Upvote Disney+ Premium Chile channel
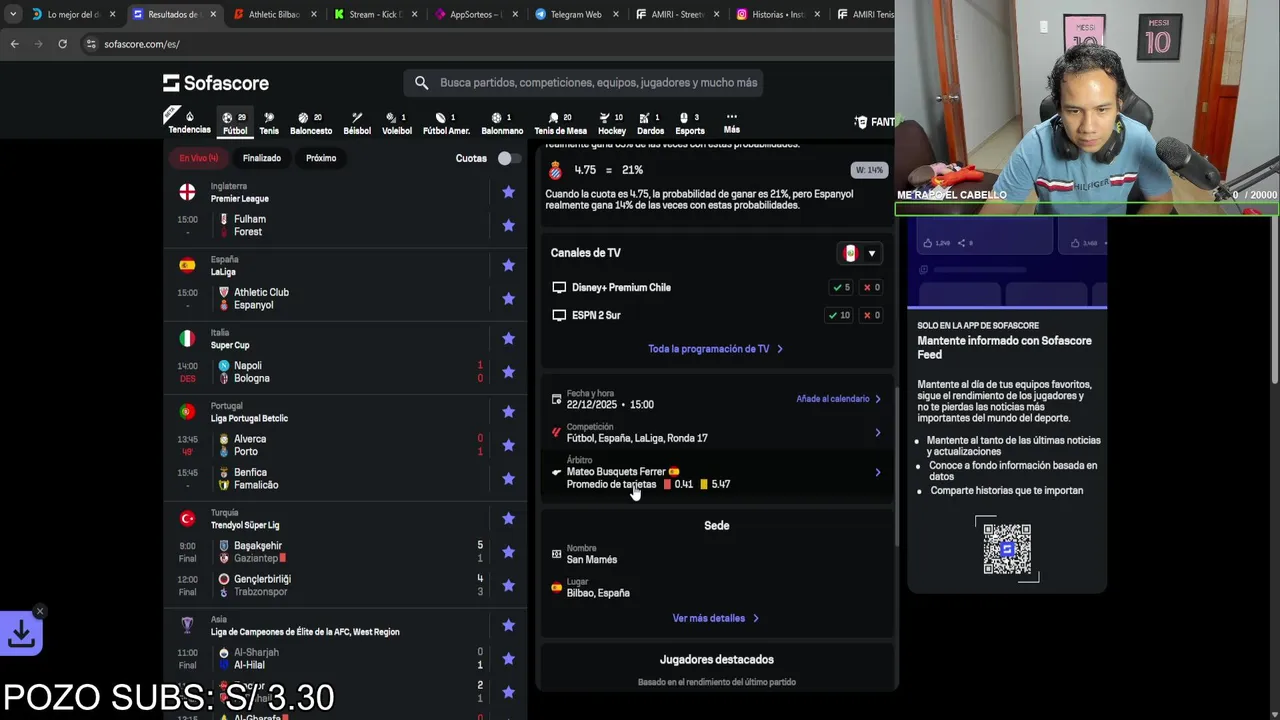The image size is (1280, 720). (841, 287)
